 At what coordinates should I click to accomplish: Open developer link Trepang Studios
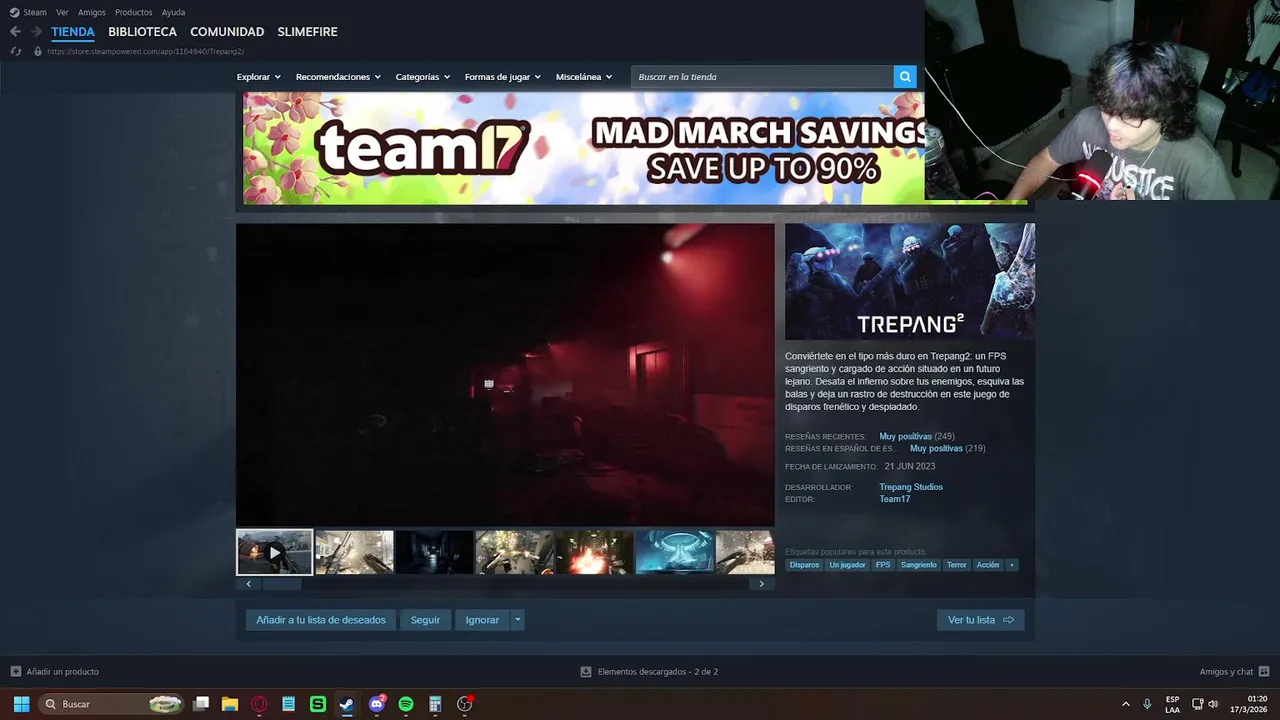tap(911, 487)
